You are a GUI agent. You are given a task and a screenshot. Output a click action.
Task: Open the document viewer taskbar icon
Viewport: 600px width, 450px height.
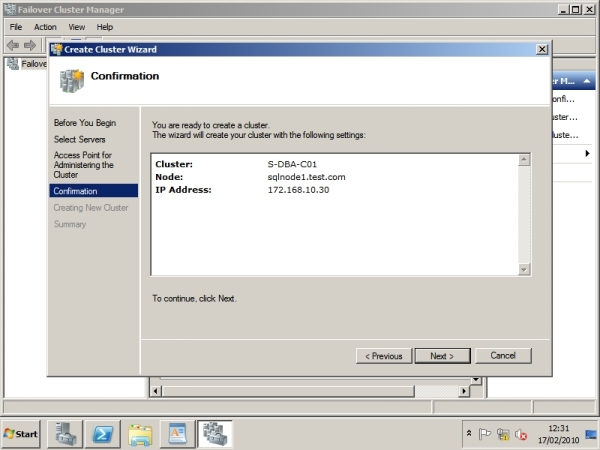[x=177, y=434]
